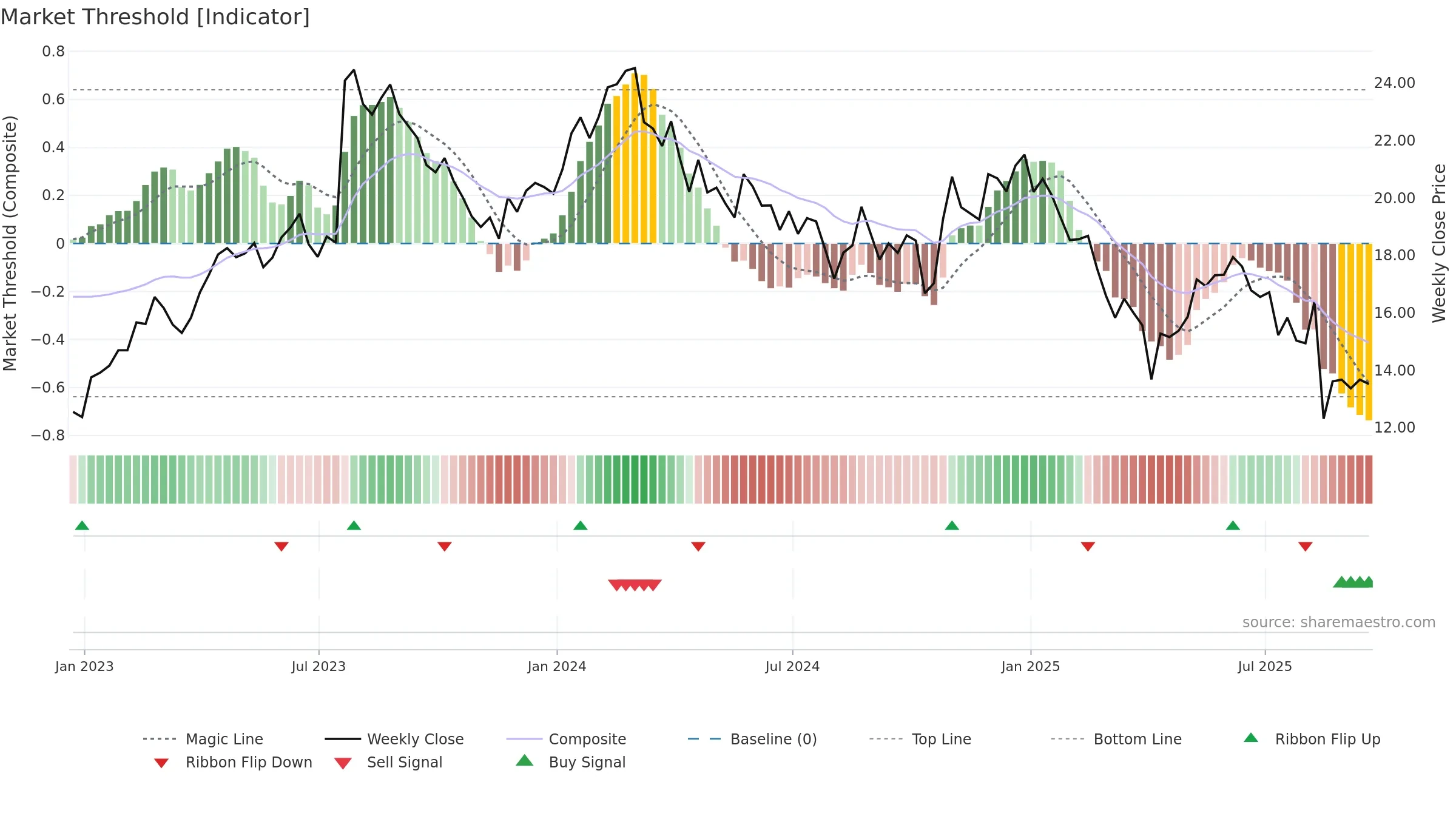Click the dark green ribbon segment near early 2024

tap(635, 479)
